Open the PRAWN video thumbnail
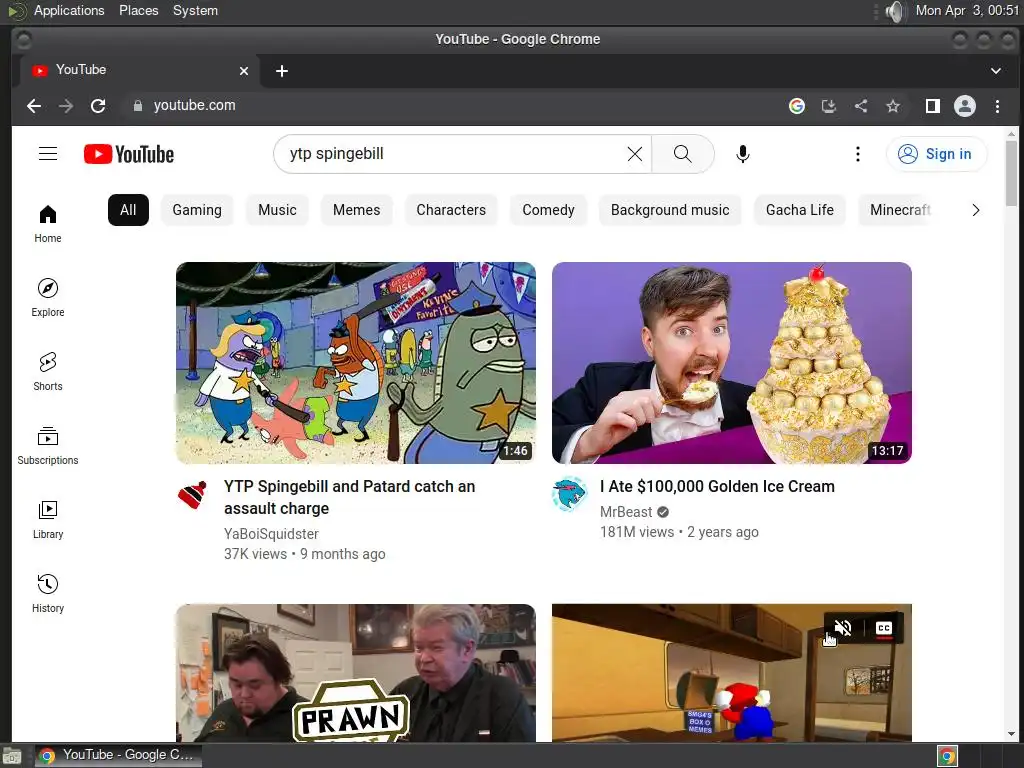1024x768 pixels. pos(356,673)
